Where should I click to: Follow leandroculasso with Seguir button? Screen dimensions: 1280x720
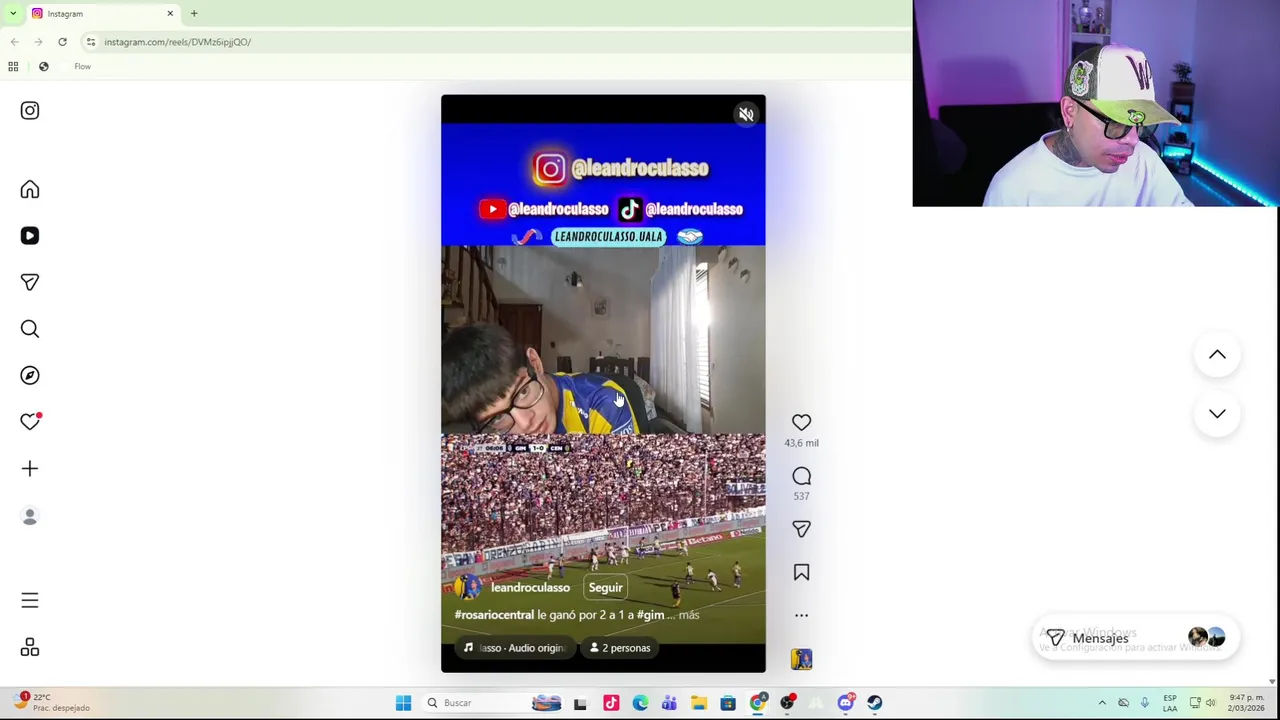pos(605,588)
